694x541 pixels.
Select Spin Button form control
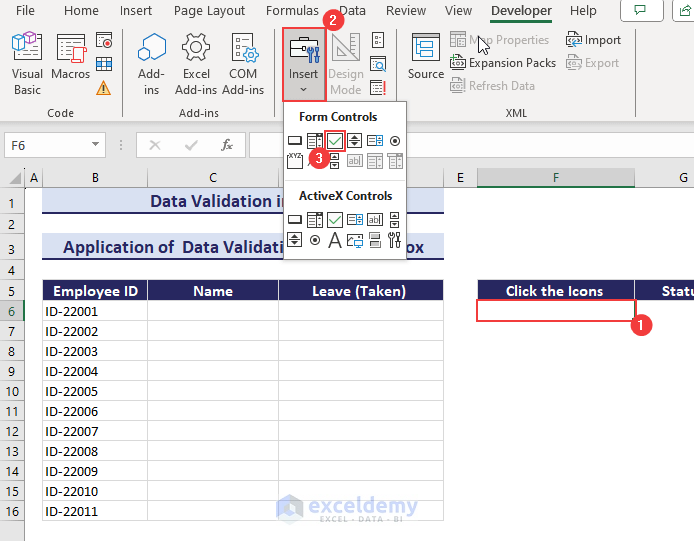[x=355, y=141]
